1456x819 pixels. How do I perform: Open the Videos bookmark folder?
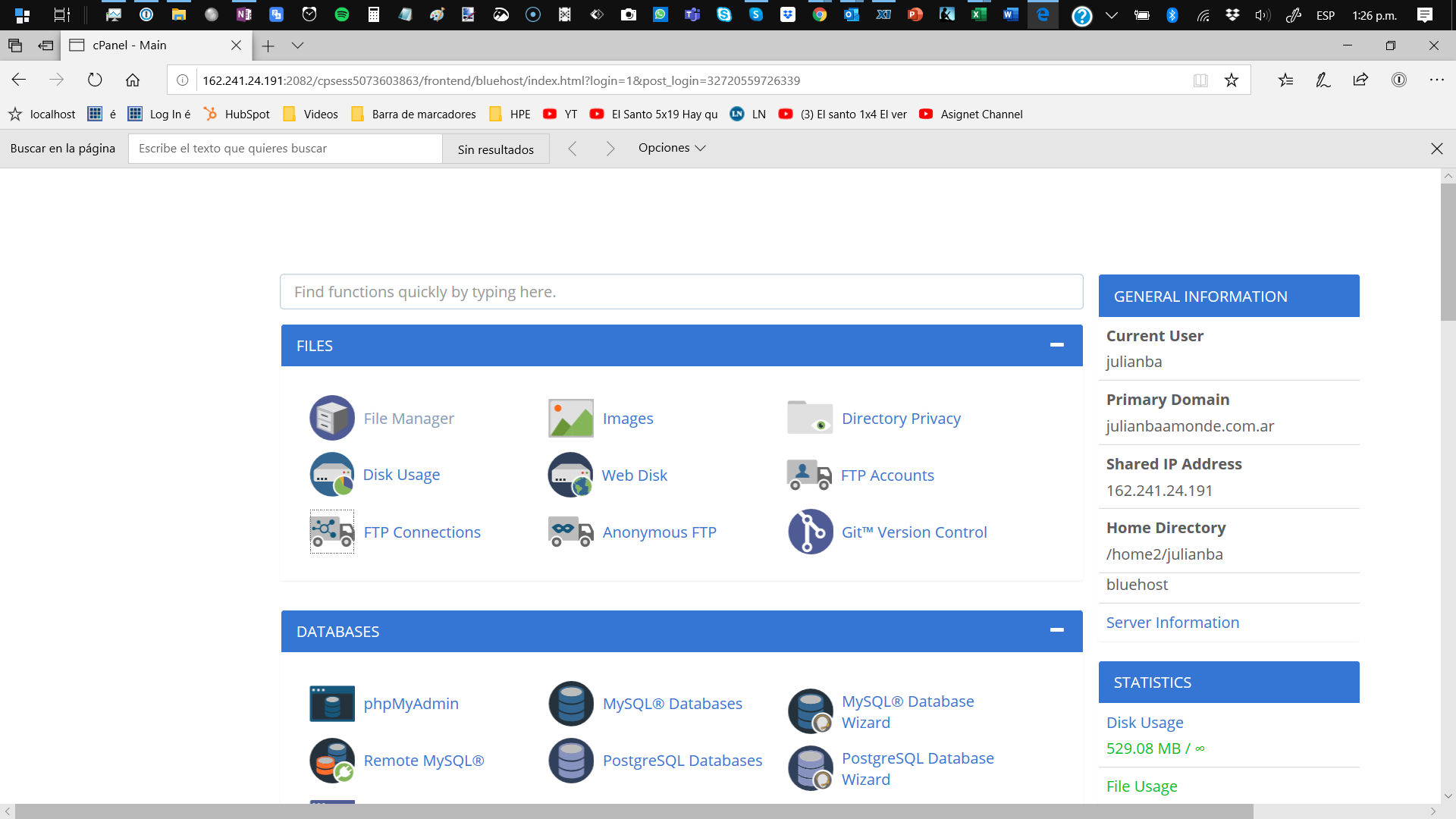pos(310,114)
